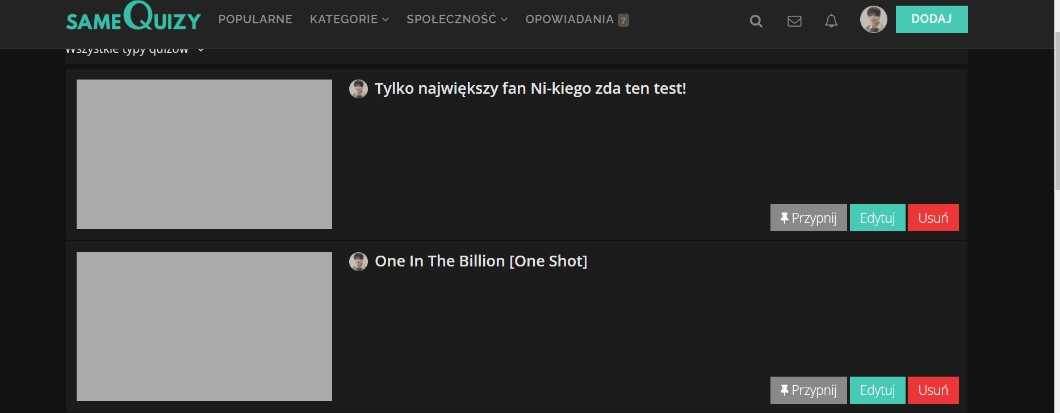This screenshot has width=1060, height=413.
Task: Click author avatar beside One In The Billion
Action: tap(358, 262)
